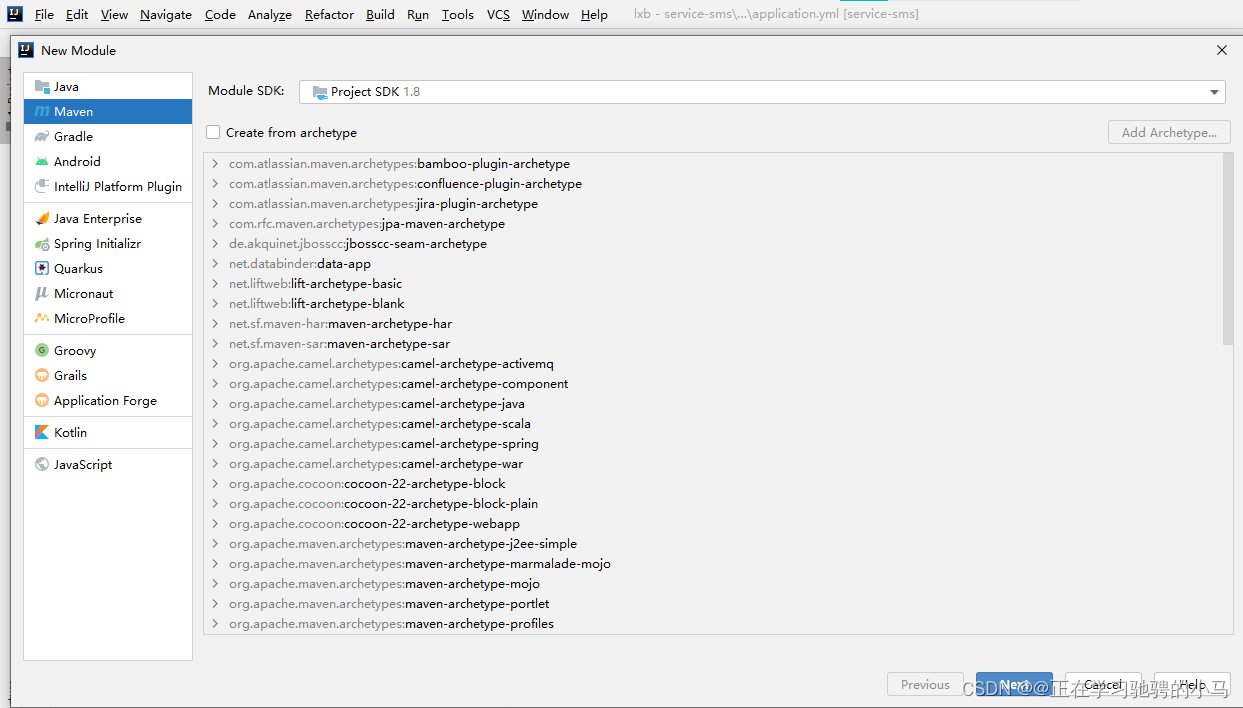Select cocoon-22-archetype-webapp row
The width and height of the screenshot is (1243, 708).
pos(713,523)
